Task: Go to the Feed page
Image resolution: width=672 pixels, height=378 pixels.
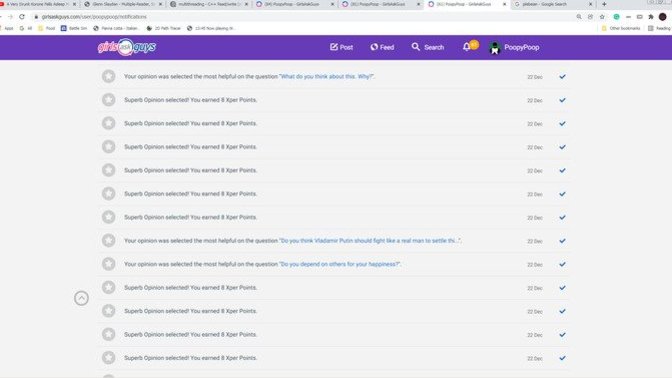Action: click(x=382, y=47)
